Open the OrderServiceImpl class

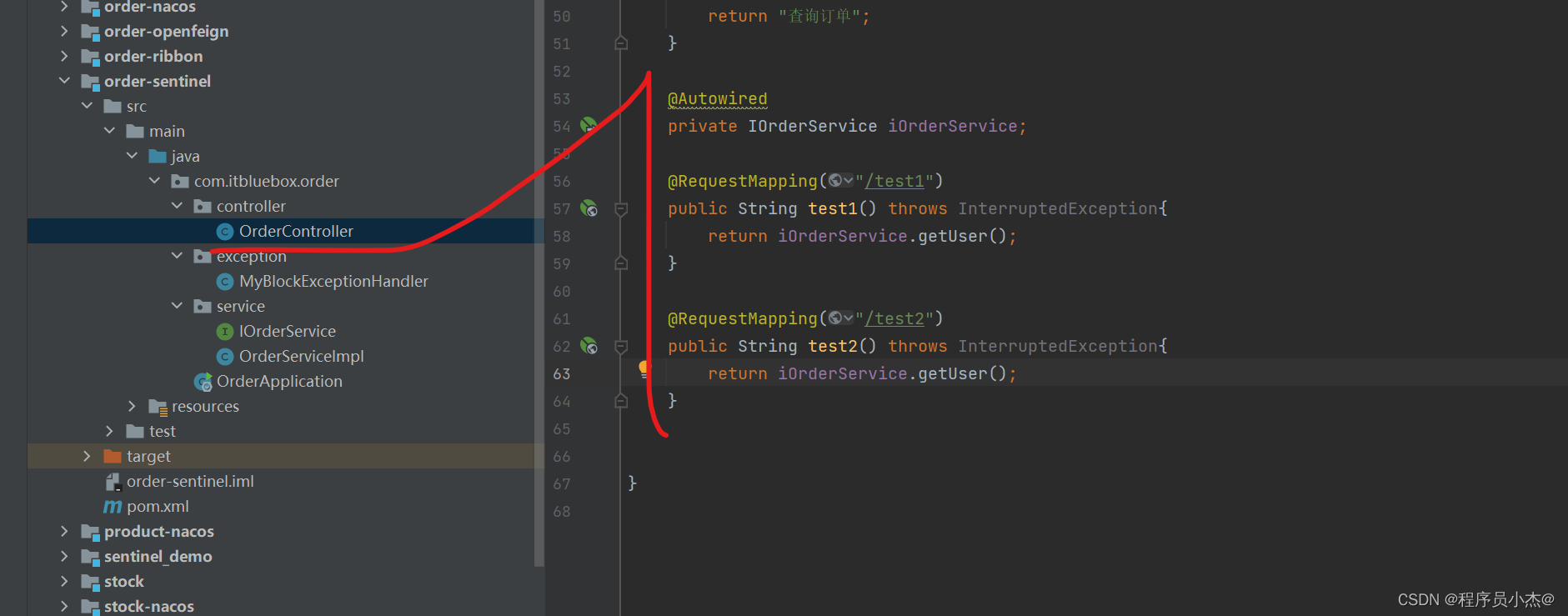point(302,356)
